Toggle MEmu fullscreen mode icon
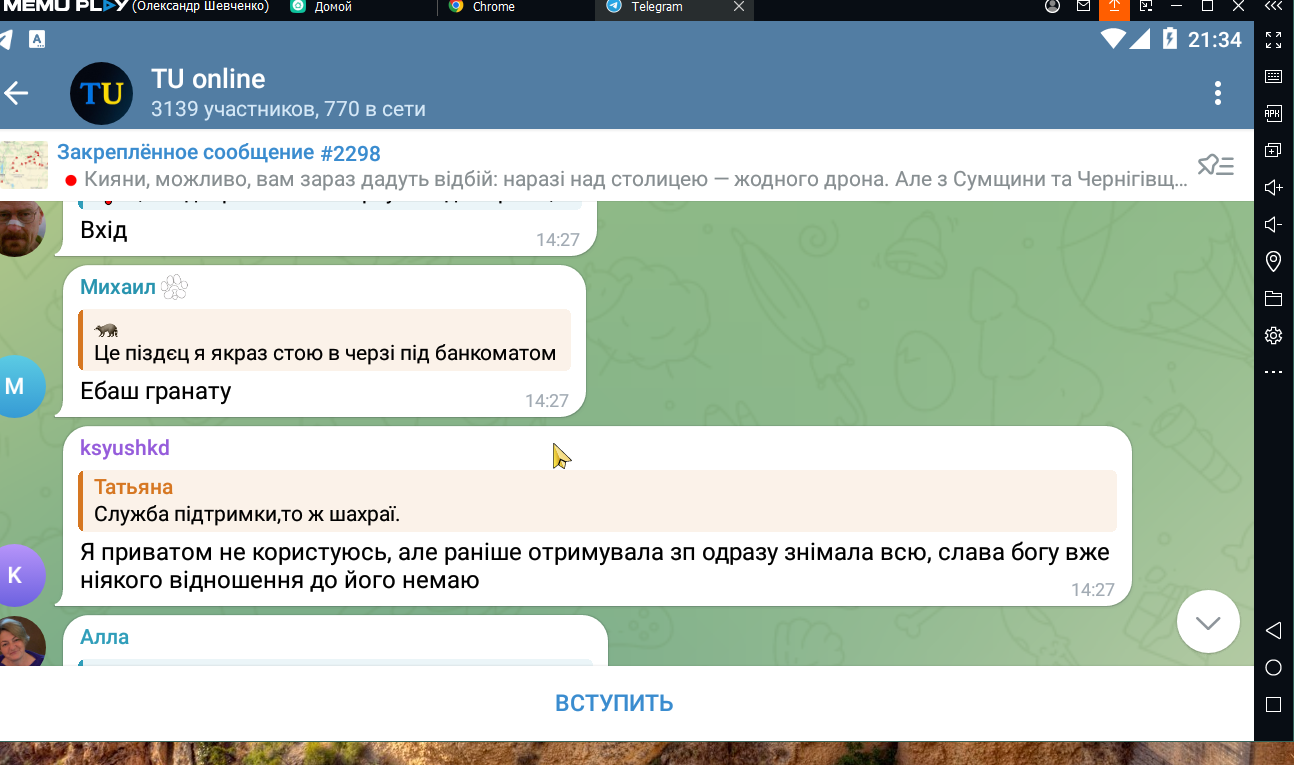Image resolution: width=1294 pixels, height=765 pixels. click(1273, 40)
